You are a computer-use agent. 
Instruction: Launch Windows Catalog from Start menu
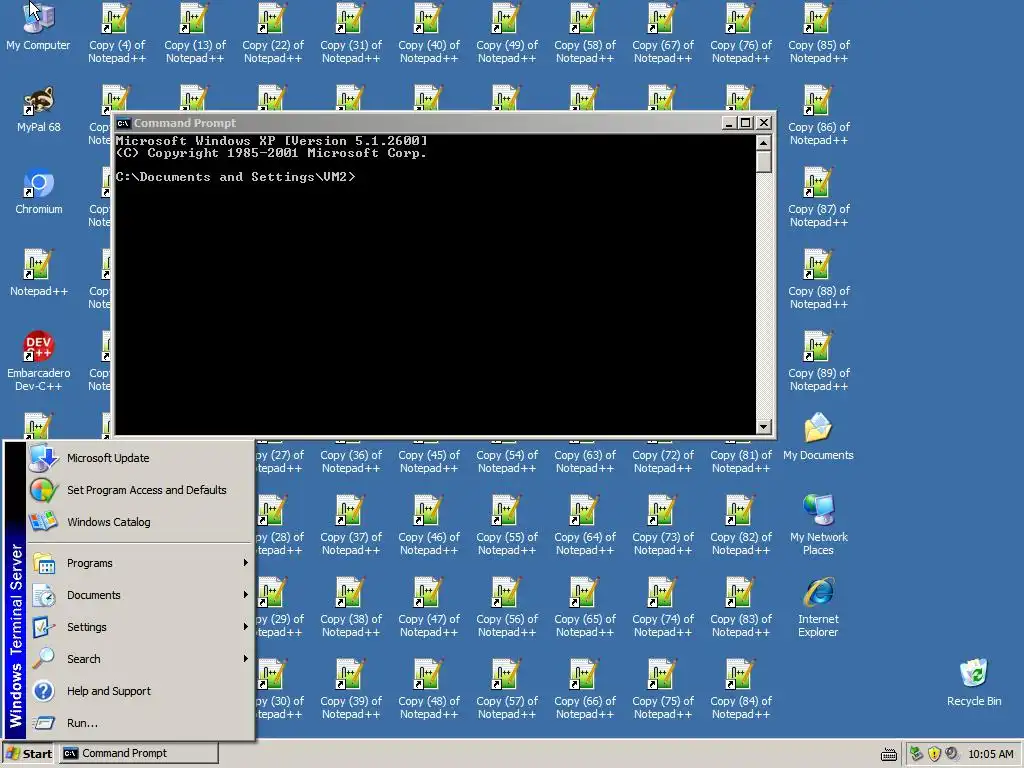tap(139, 522)
